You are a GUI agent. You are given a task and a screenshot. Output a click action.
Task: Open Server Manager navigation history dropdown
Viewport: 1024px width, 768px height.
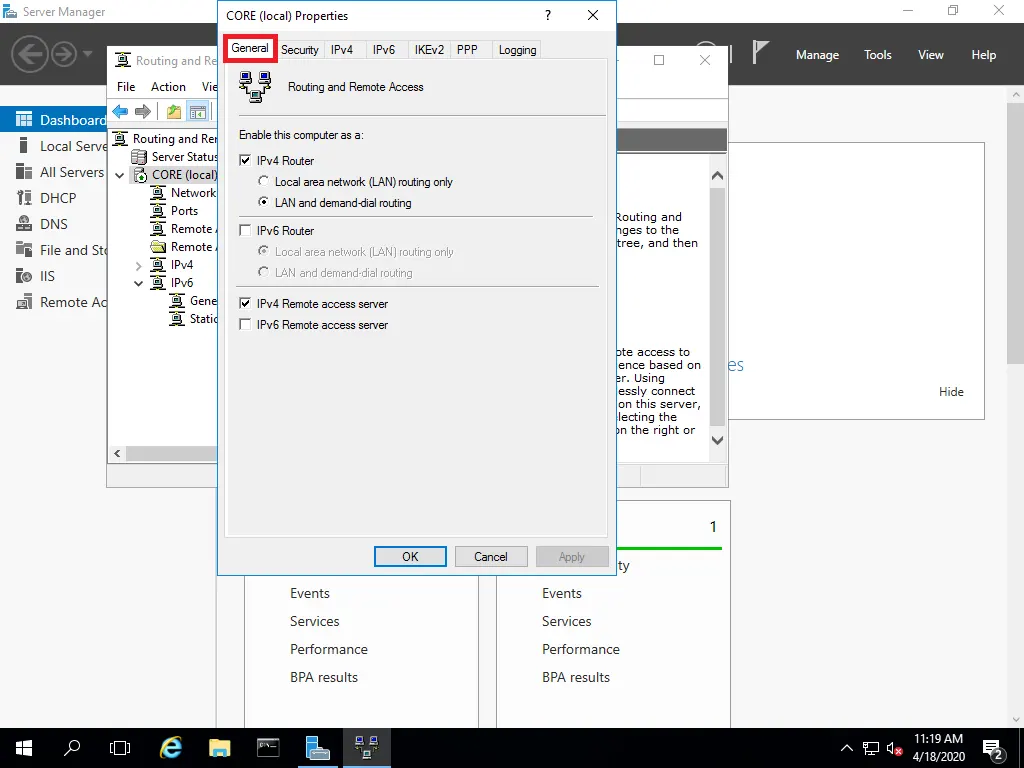[88, 54]
